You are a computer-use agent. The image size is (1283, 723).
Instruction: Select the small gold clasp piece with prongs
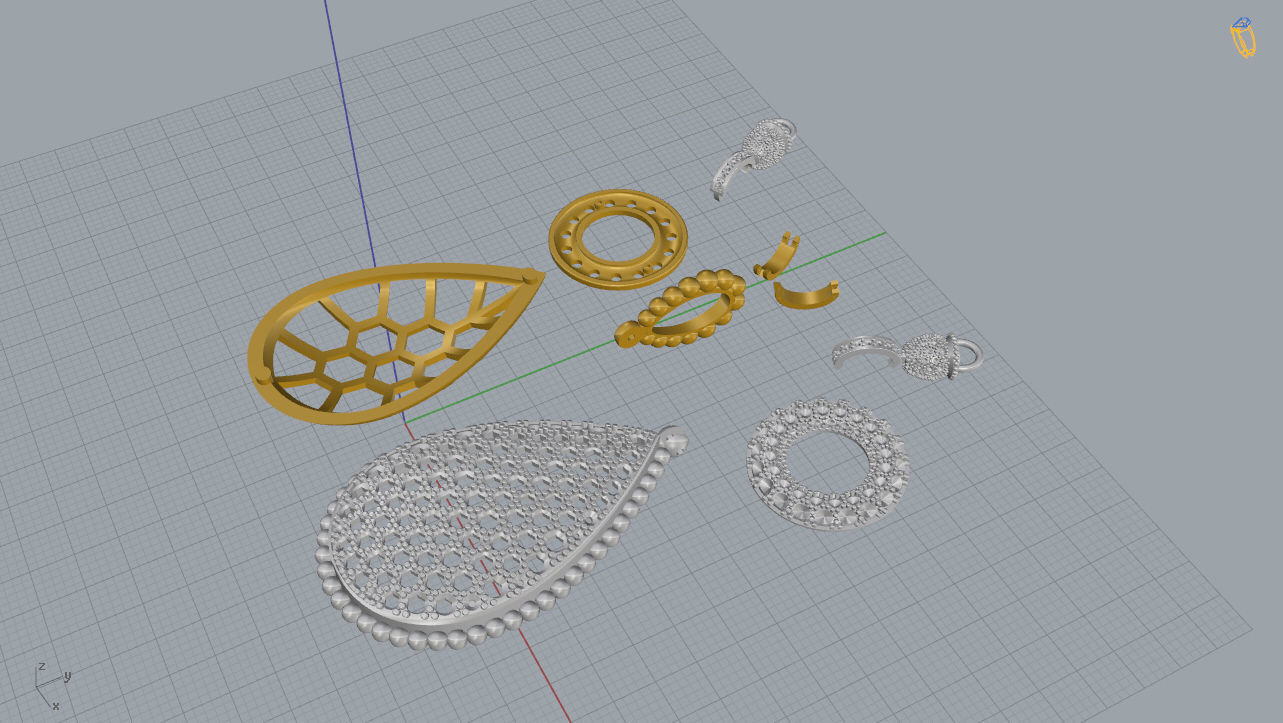[x=777, y=255]
